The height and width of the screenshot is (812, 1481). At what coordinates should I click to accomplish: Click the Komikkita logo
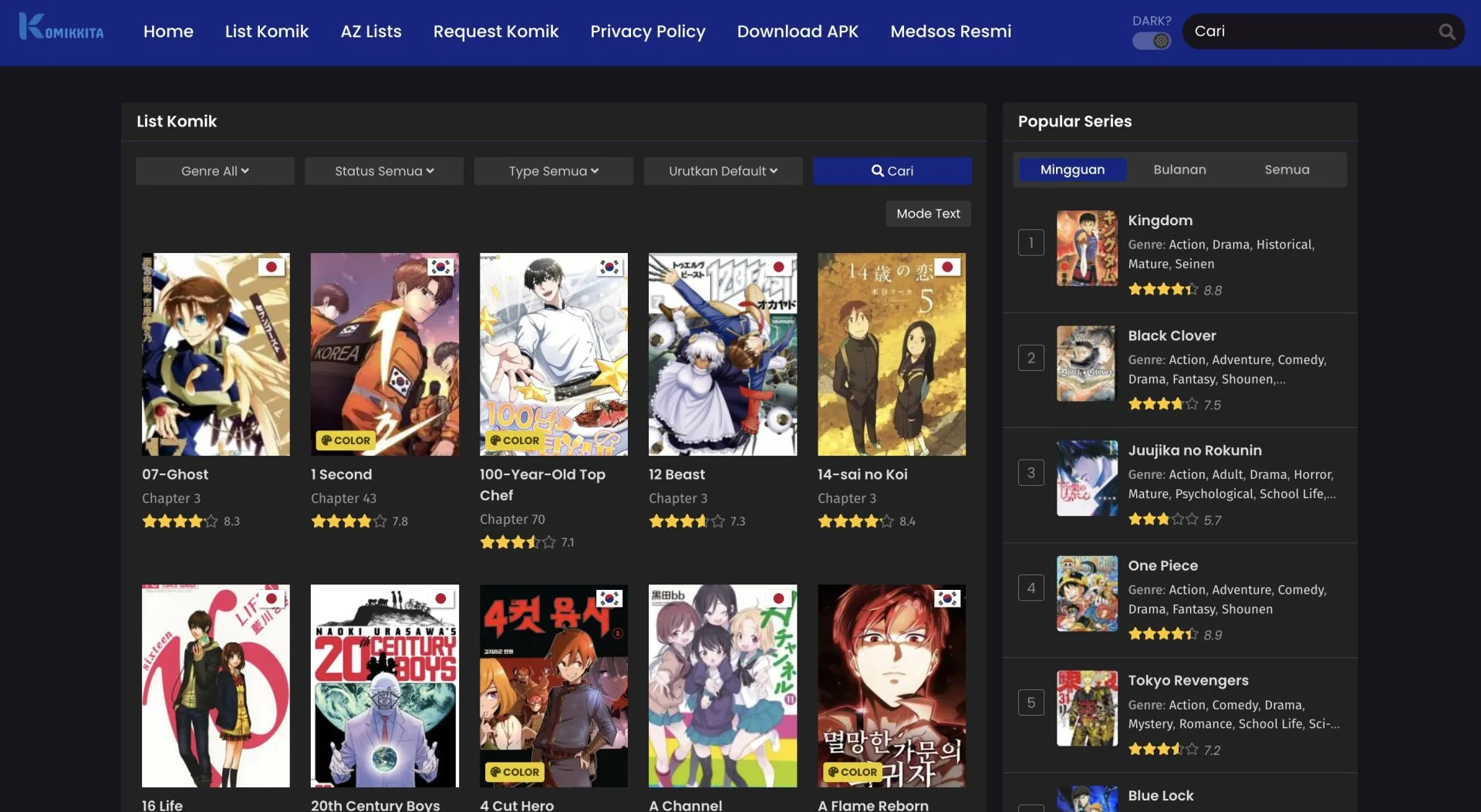click(61, 28)
